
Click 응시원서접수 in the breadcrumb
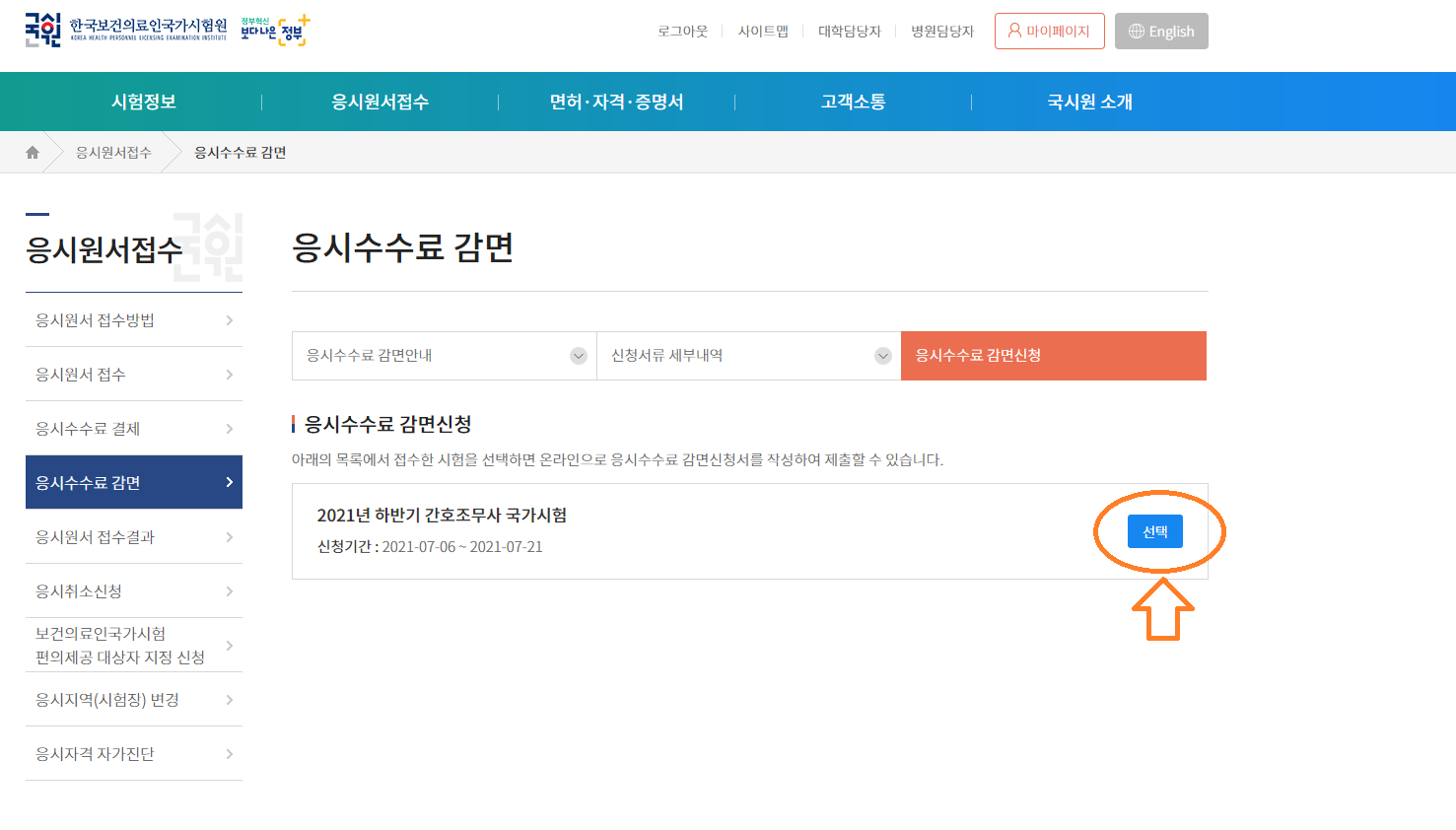click(114, 153)
